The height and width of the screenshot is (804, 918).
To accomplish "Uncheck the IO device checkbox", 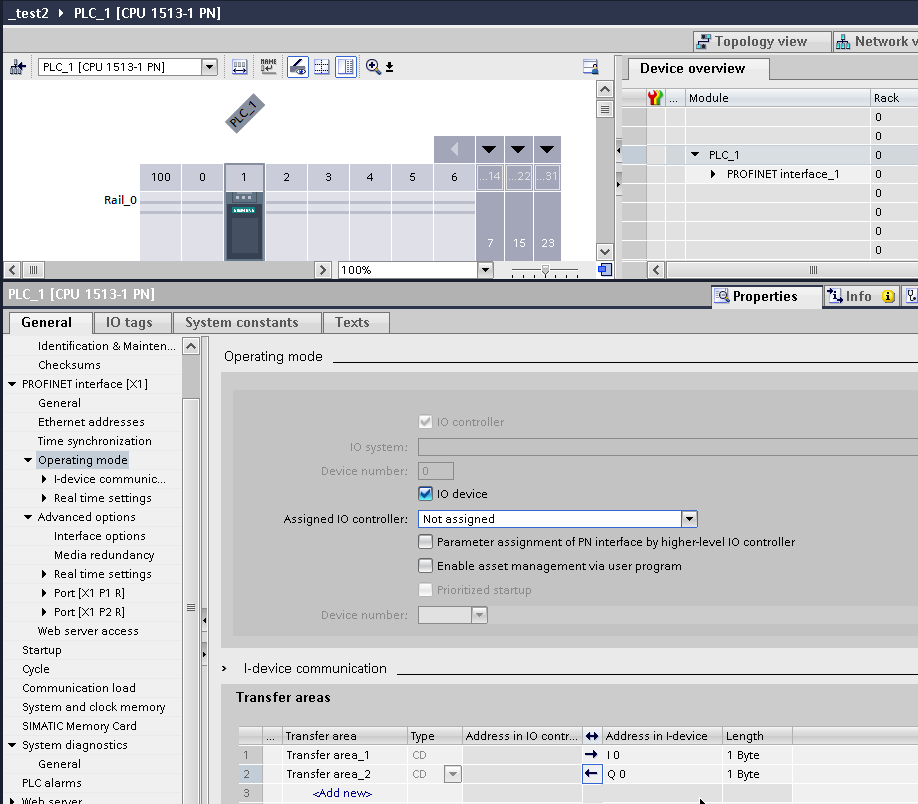I will click(x=426, y=494).
